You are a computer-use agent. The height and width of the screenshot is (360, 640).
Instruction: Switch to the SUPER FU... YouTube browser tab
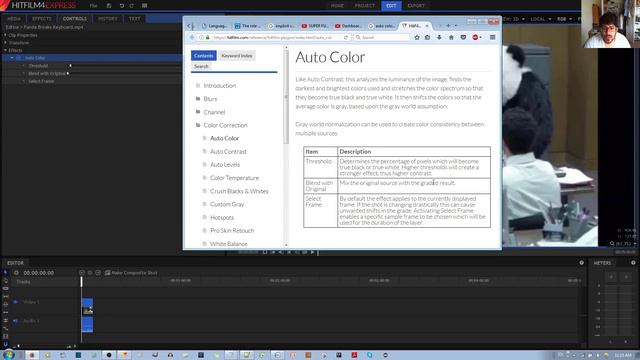coord(315,26)
